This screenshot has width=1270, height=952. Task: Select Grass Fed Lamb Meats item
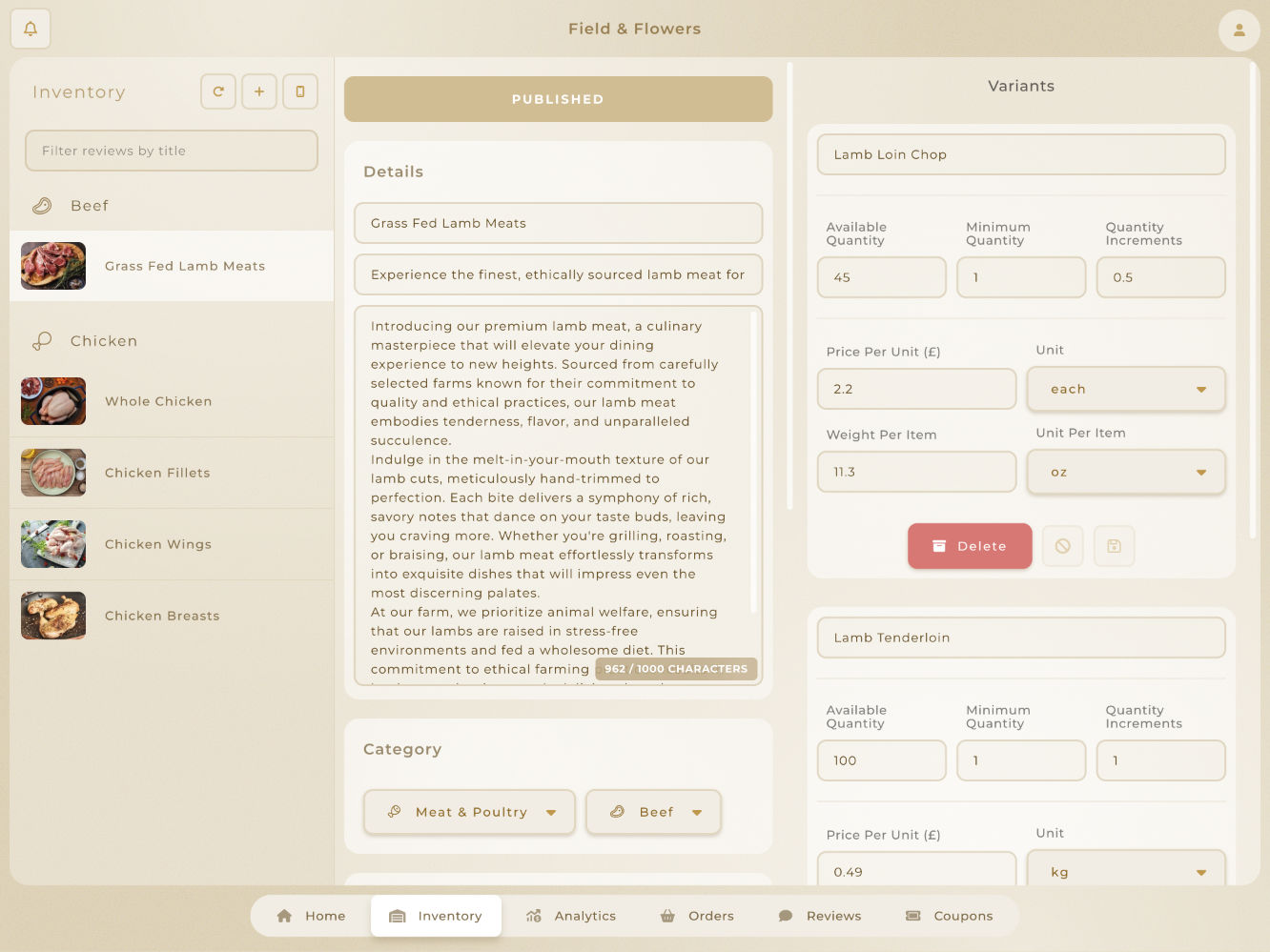pyautogui.click(x=172, y=266)
